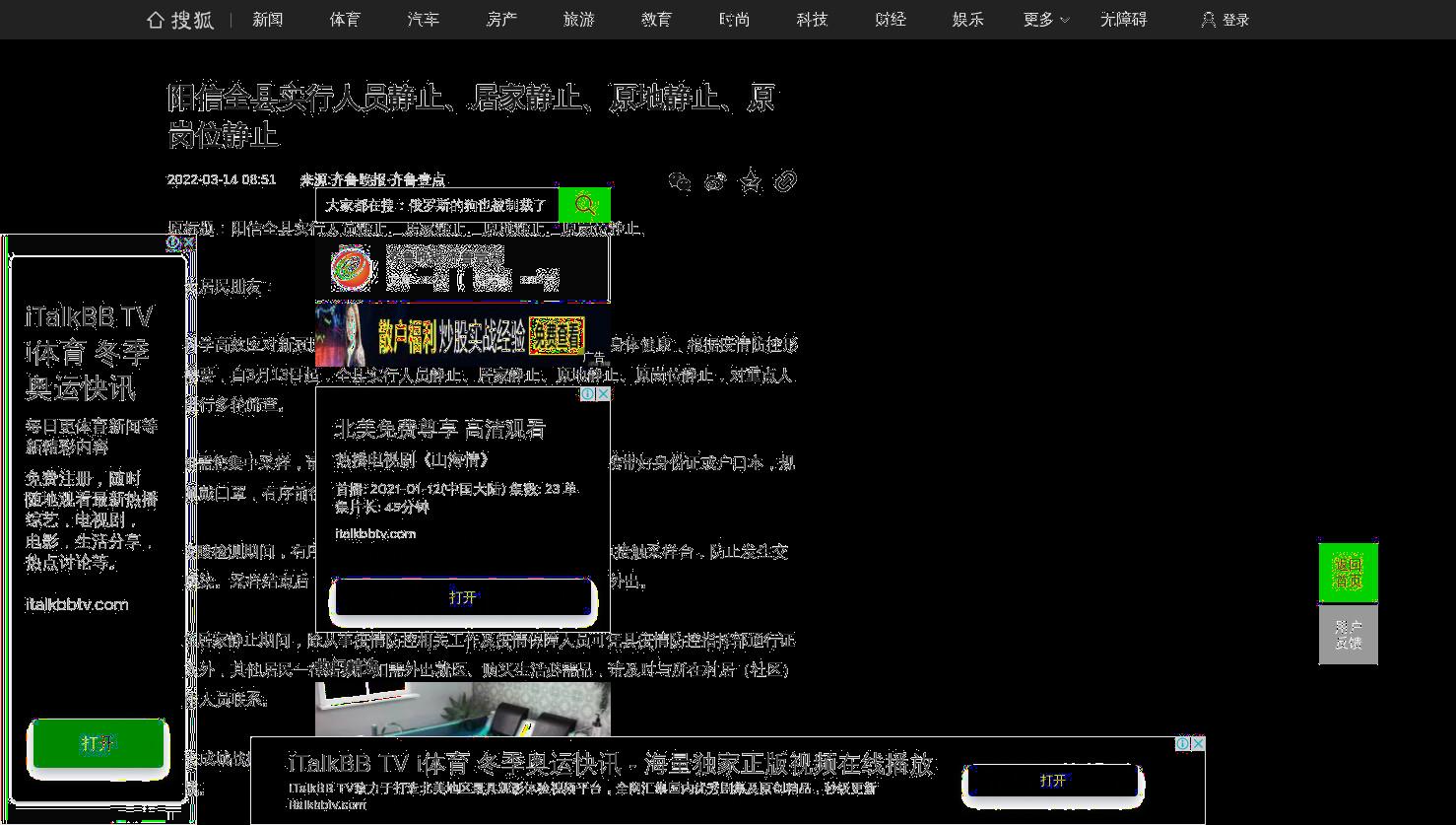Select the 娱乐 entertainment menu
Screen dimensions: 1456x825
click(x=968, y=20)
